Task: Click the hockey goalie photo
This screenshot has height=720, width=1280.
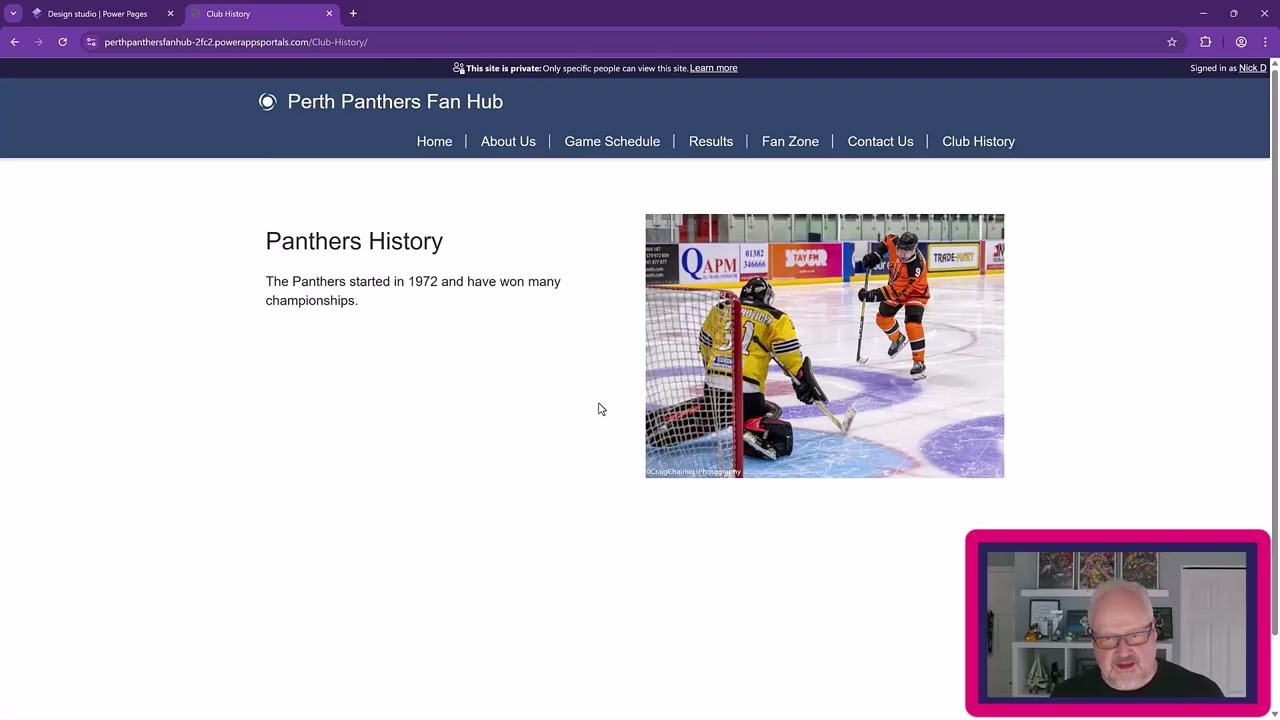Action: (x=824, y=345)
